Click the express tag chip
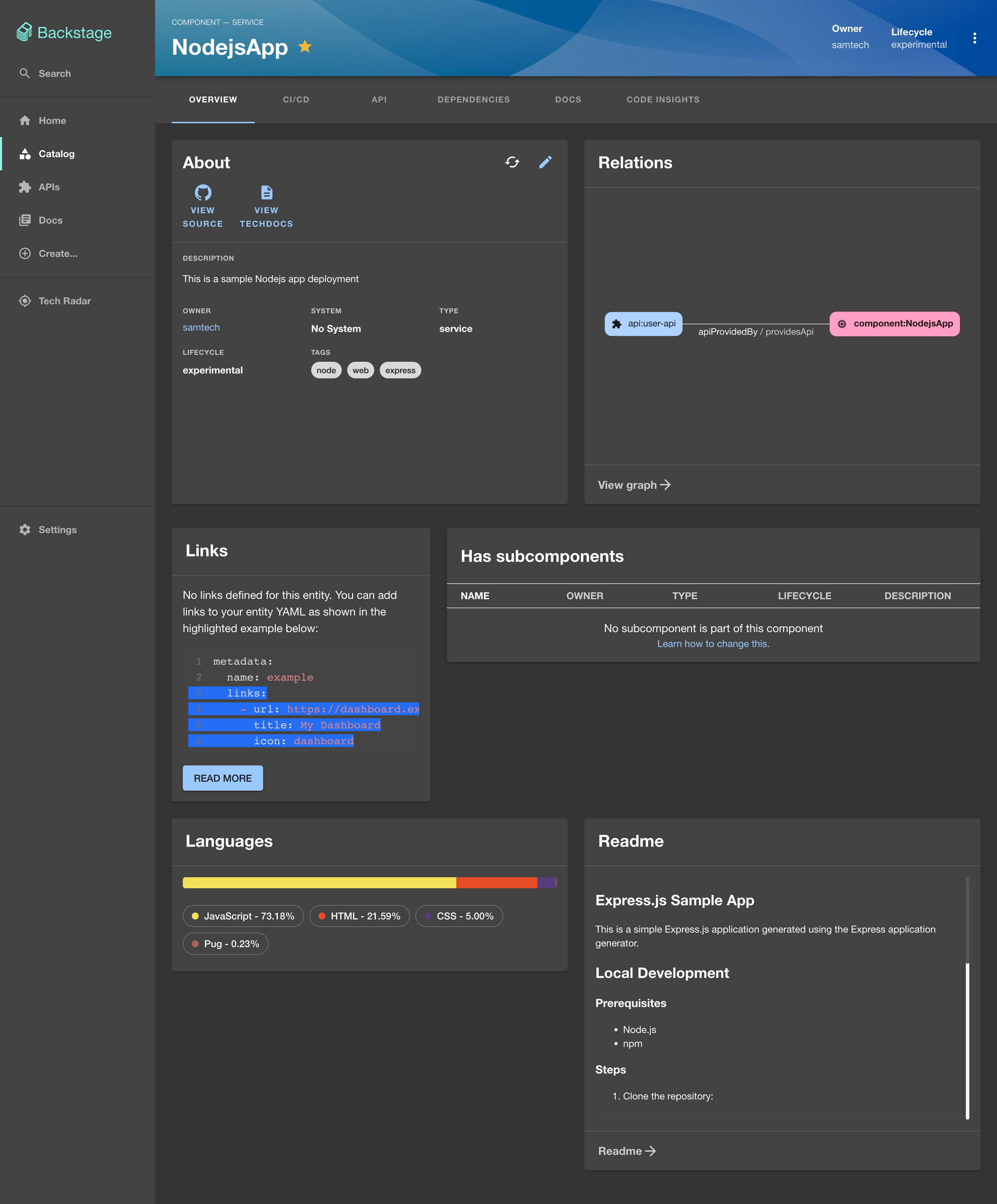The height and width of the screenshot is (1204, 997). (x=400, y=370)
